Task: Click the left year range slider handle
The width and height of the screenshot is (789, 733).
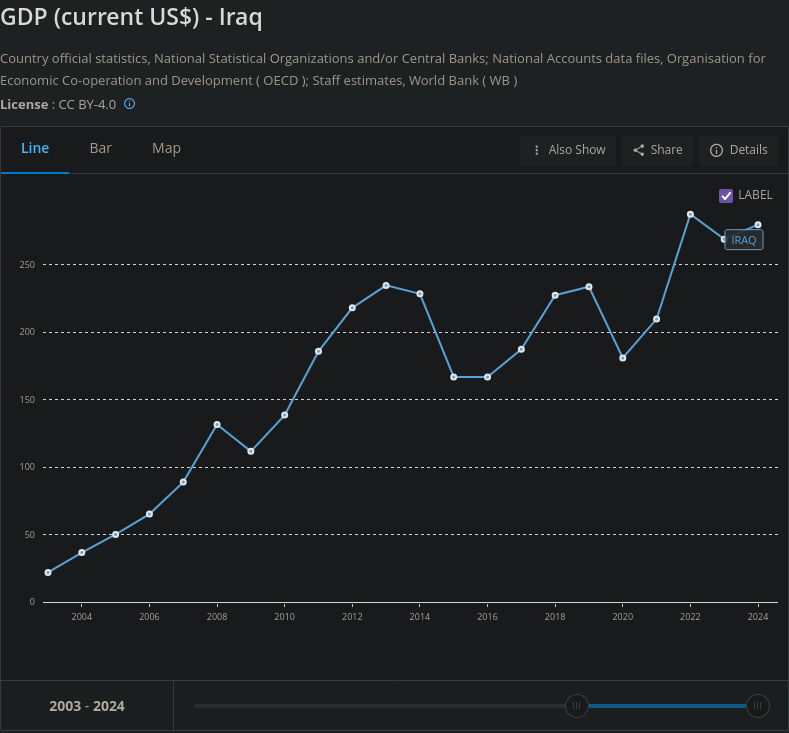Action: (x=576, y=706)
